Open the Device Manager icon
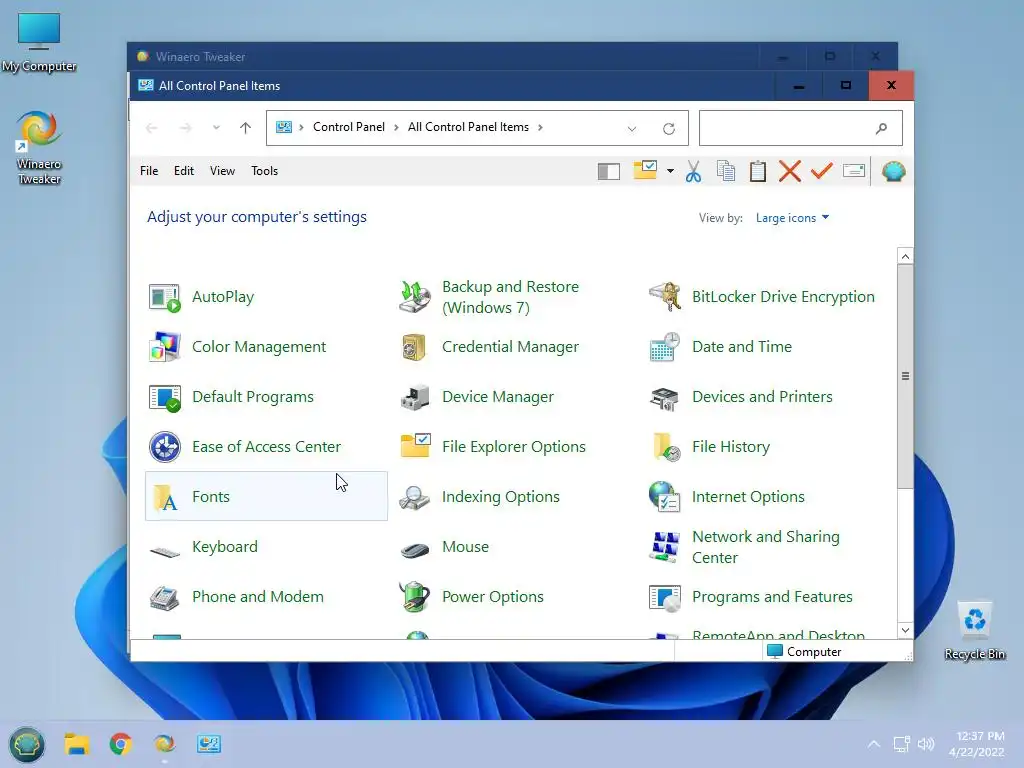The height and width of the screenshot is (768, 1024). pos(415,397)
